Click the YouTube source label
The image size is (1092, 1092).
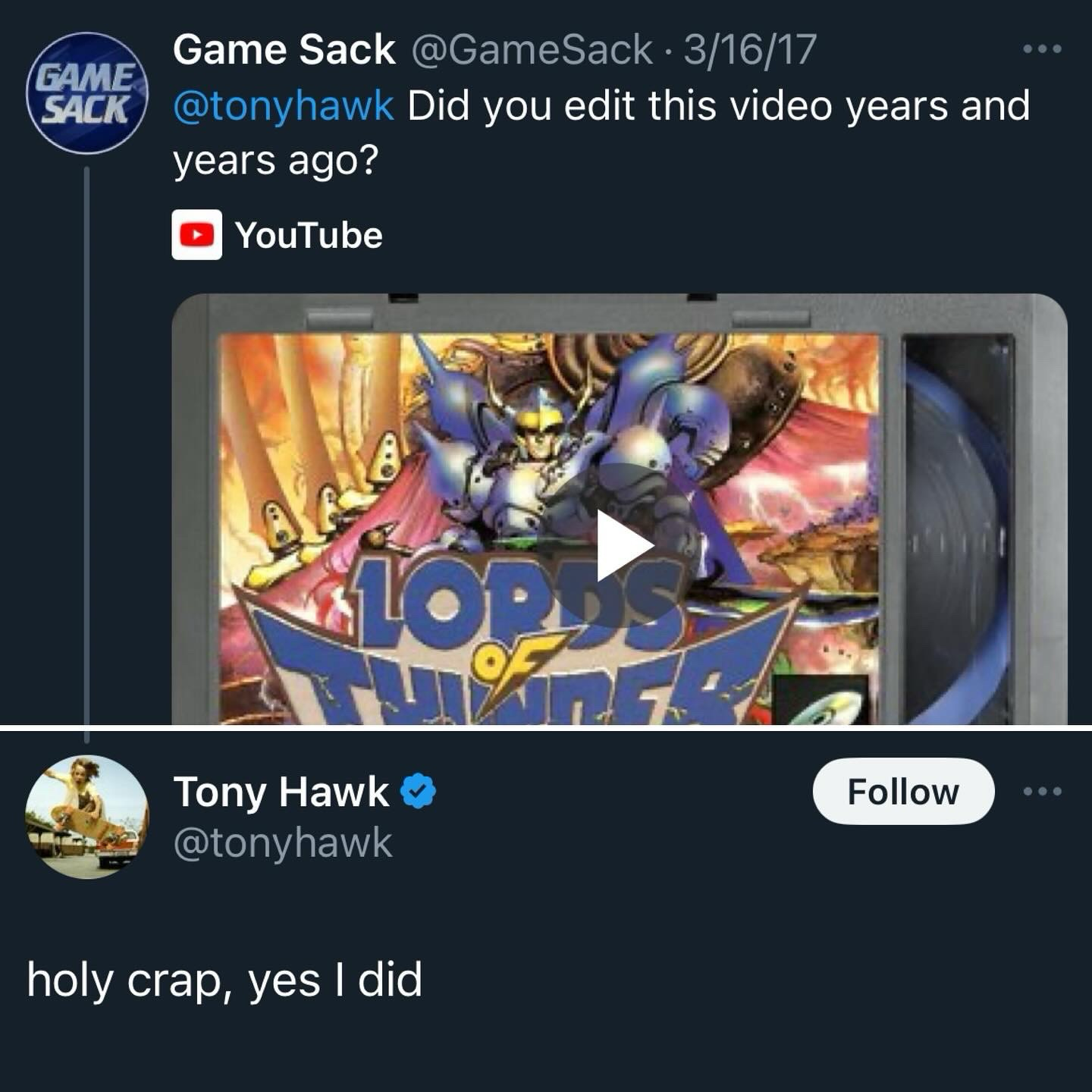[309, 235]
